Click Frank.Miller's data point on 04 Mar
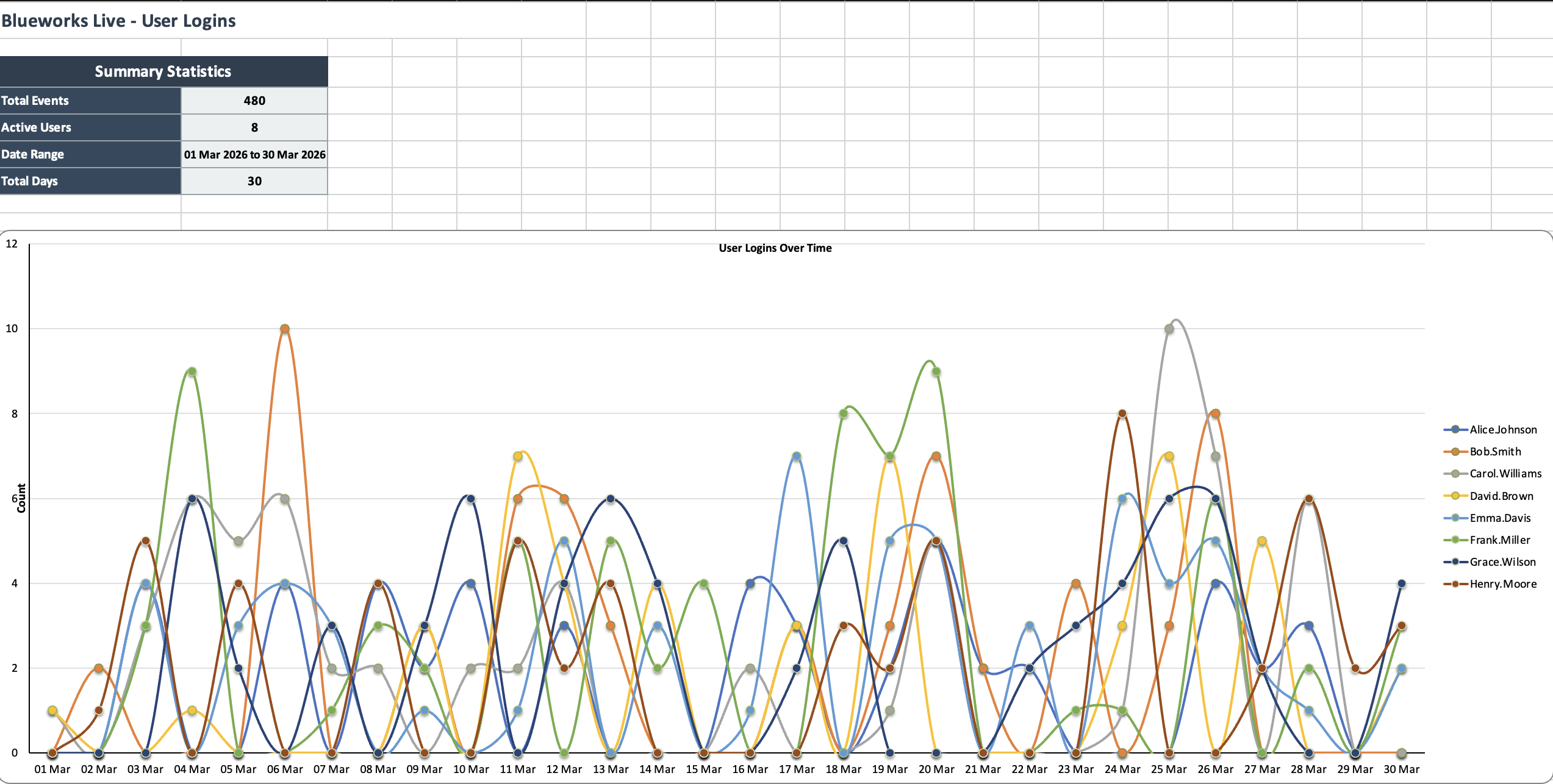Viewport: 1553px width, 784px height. [192, 371]
